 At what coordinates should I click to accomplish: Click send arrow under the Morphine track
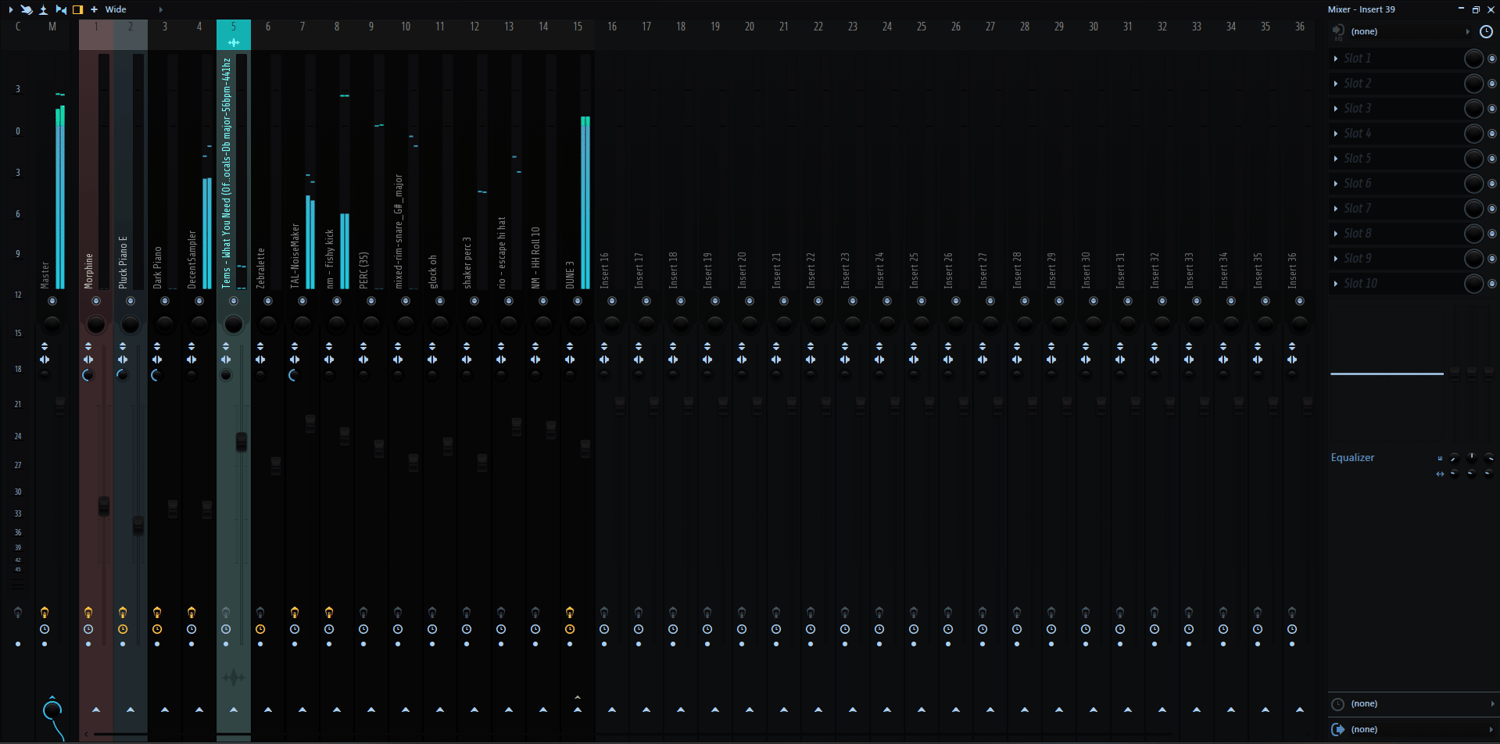click(96, 710)
